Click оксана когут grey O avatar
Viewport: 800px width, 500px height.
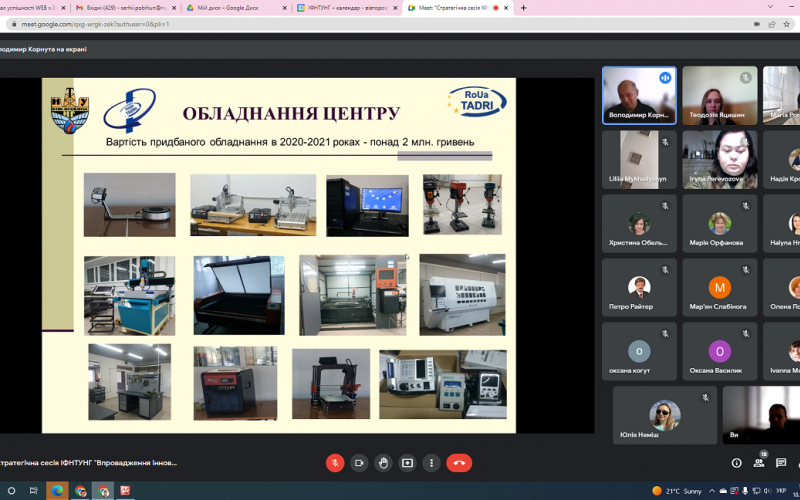[x=639, y=351]
